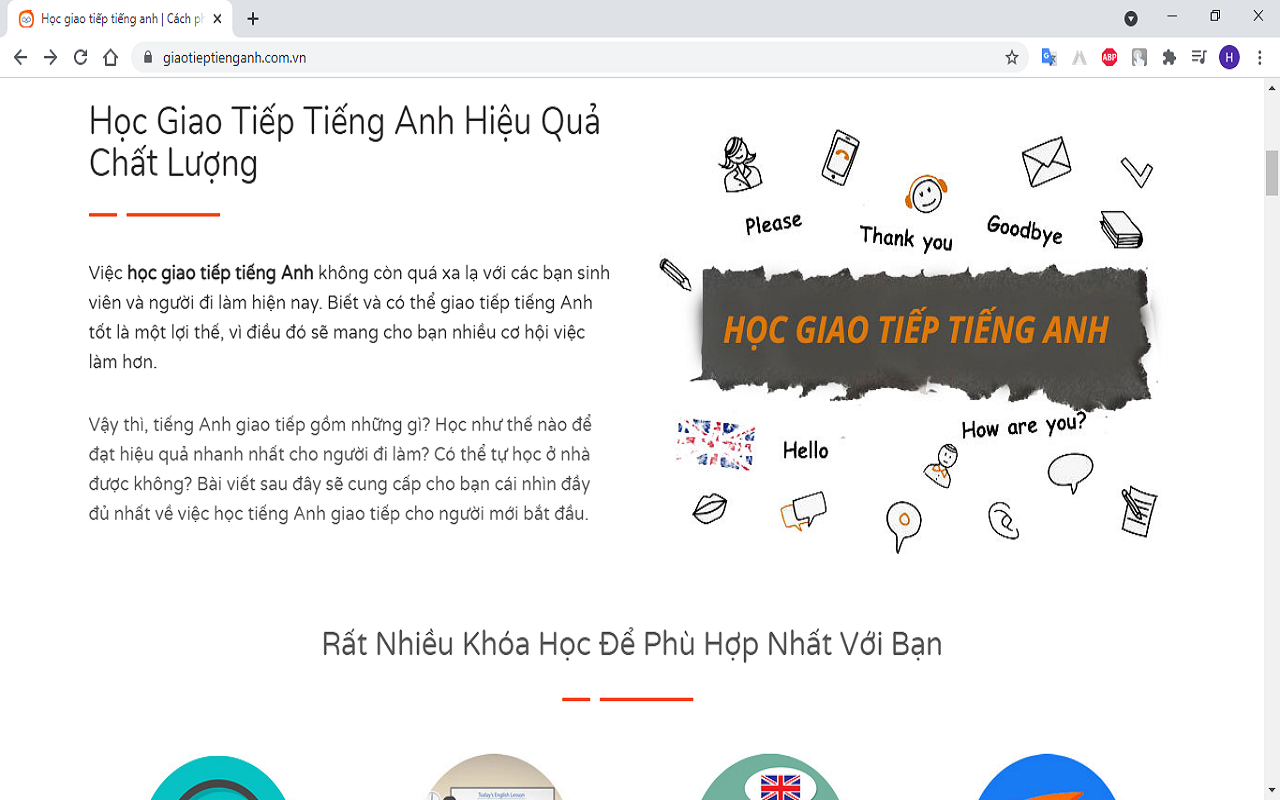Open the Extensions puzzle-piece menu

click(1169, 58)
